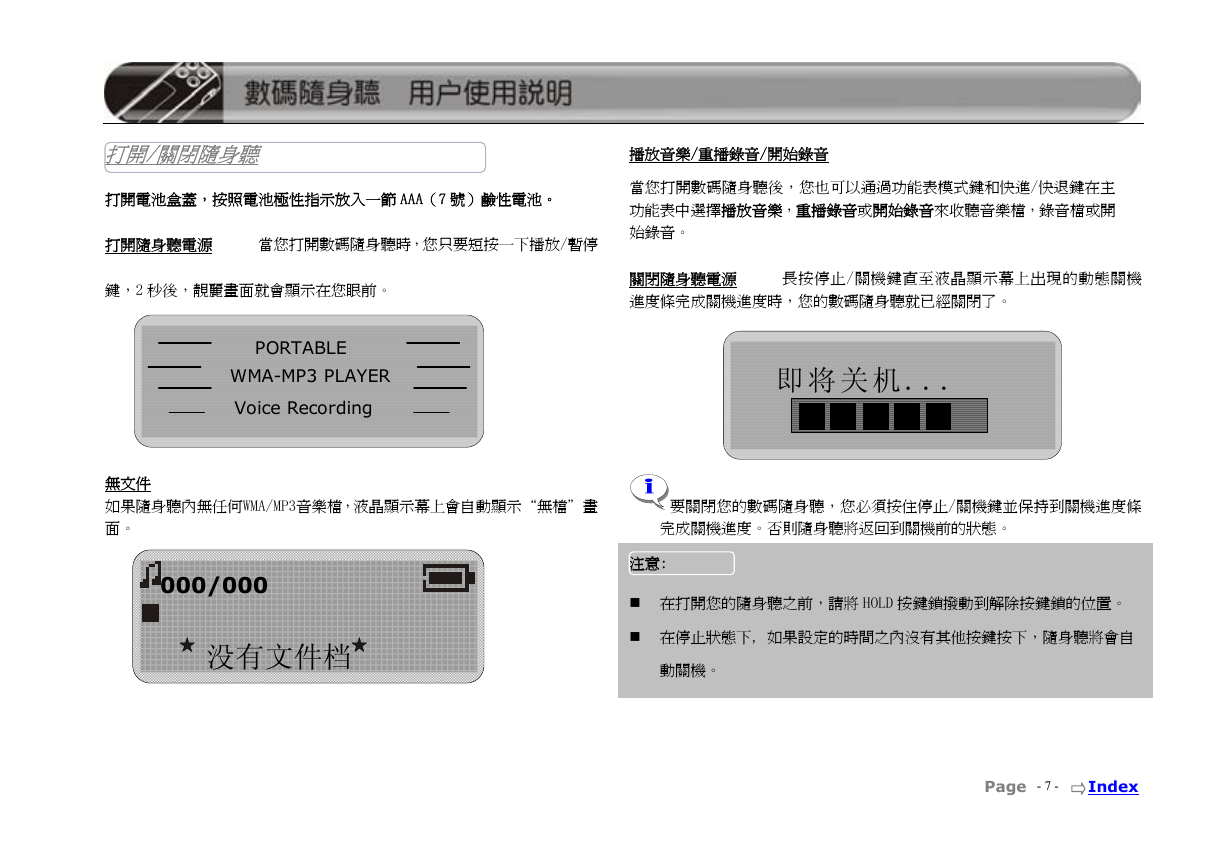
Task: Click the music note icon beside 000/000
Action: coord(150,574)
